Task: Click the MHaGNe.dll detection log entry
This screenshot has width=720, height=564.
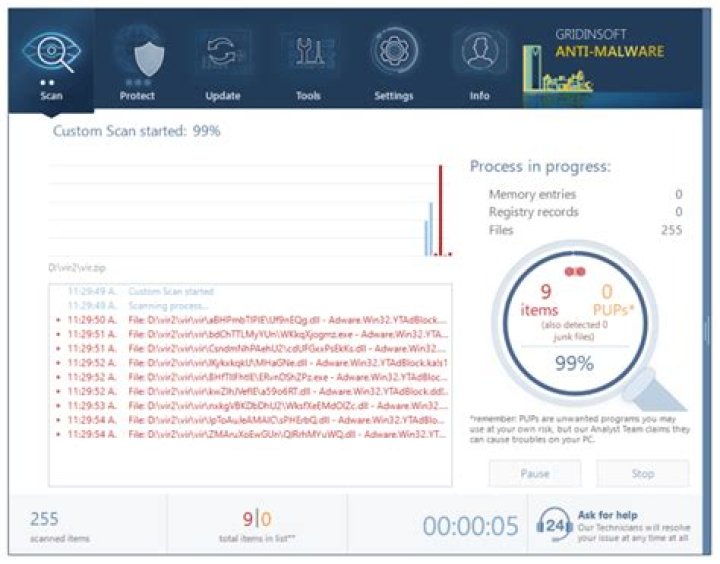Action: tap(252, 363)
